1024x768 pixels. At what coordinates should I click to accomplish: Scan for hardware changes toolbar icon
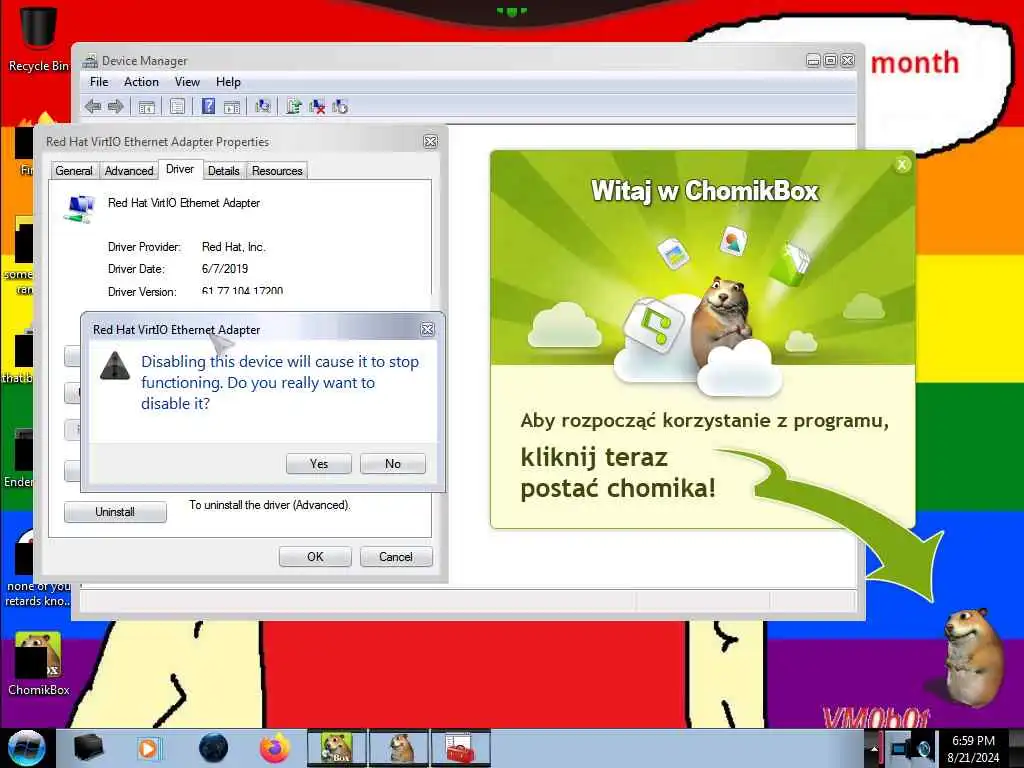263,106
